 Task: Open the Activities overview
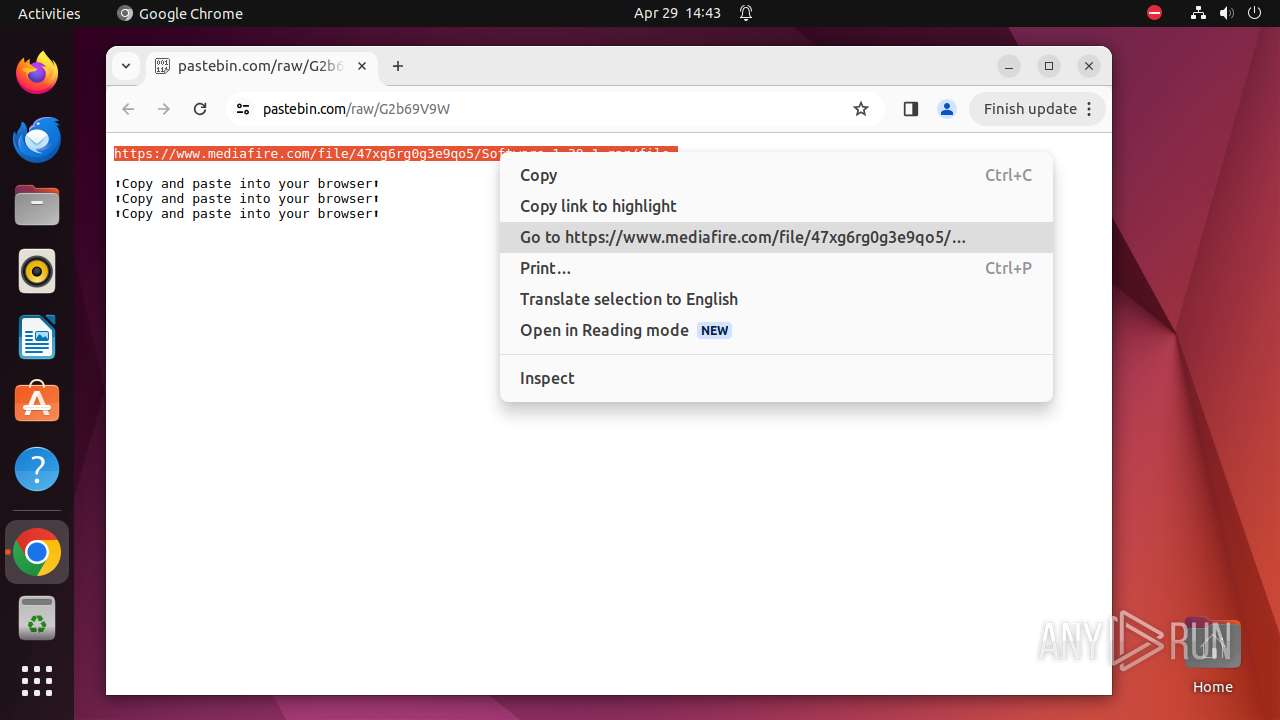(49, 13)
